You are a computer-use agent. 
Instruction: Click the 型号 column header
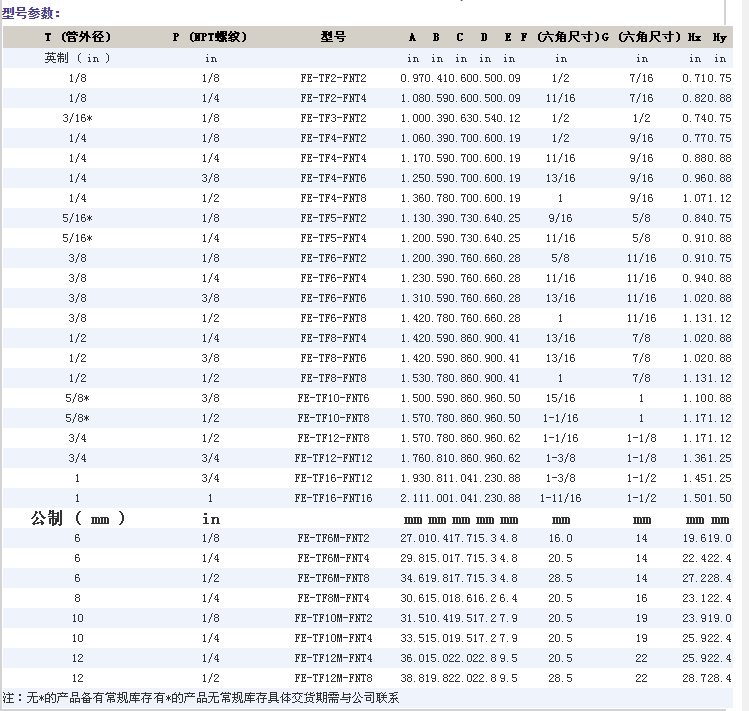pos(333,37)
